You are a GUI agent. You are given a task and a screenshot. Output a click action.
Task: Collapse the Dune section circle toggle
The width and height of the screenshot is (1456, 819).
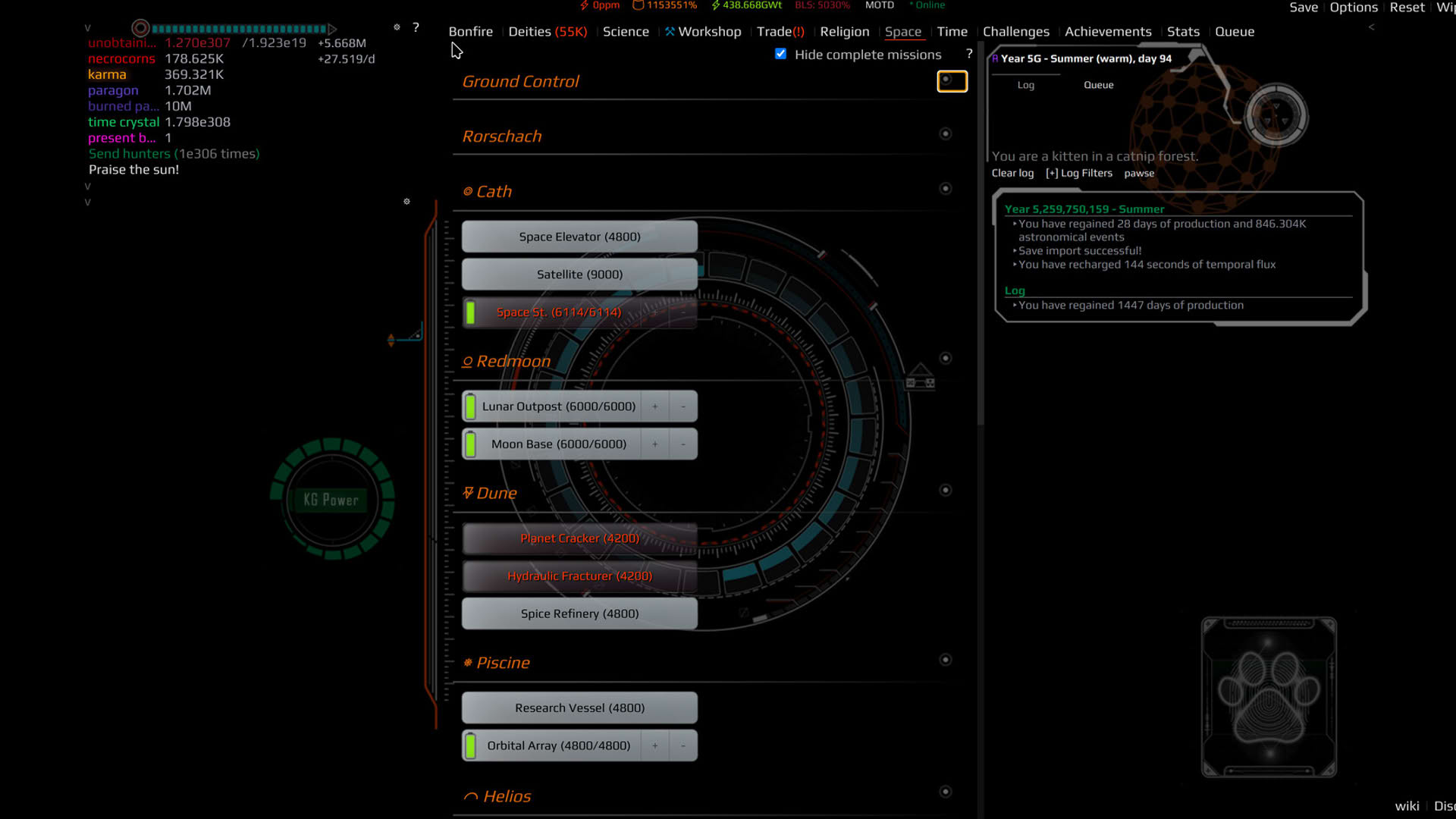pyautogui.click(x=945, y=491)
